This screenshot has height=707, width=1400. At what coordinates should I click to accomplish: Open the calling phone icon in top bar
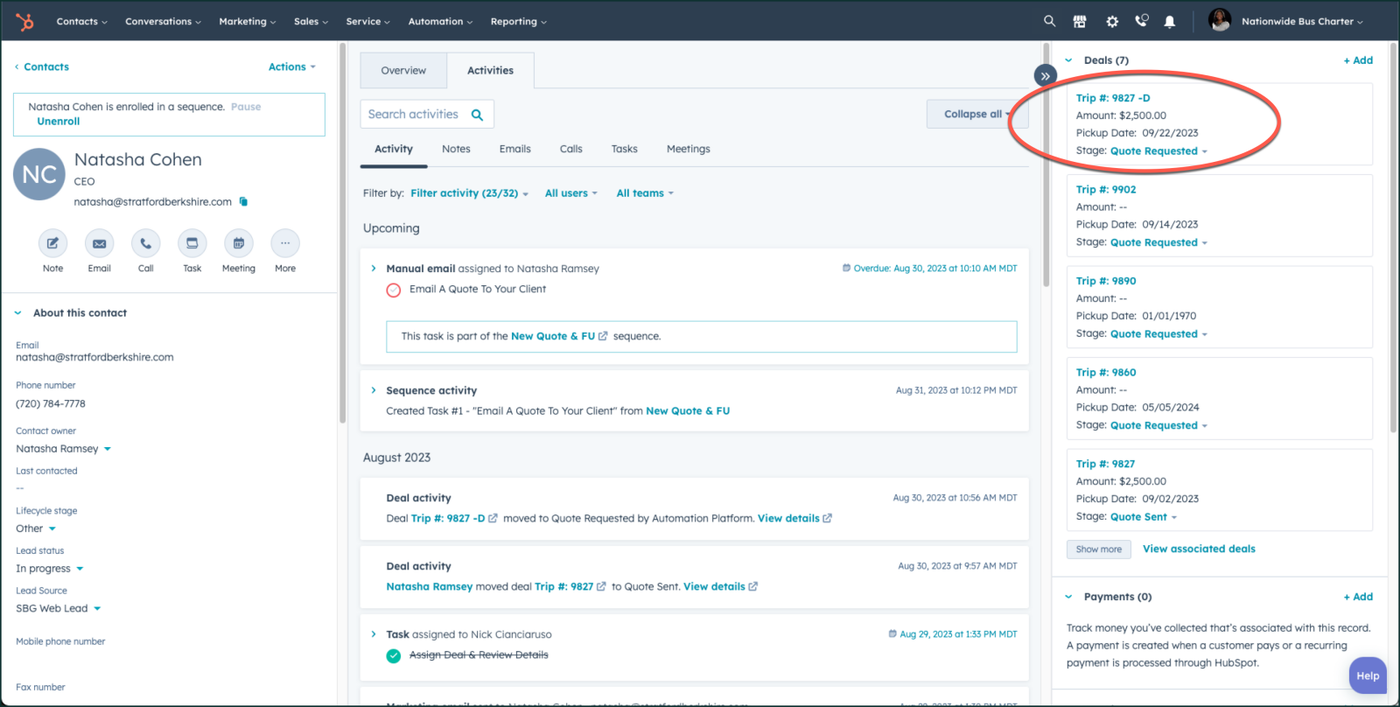(x=1141, y=21)
